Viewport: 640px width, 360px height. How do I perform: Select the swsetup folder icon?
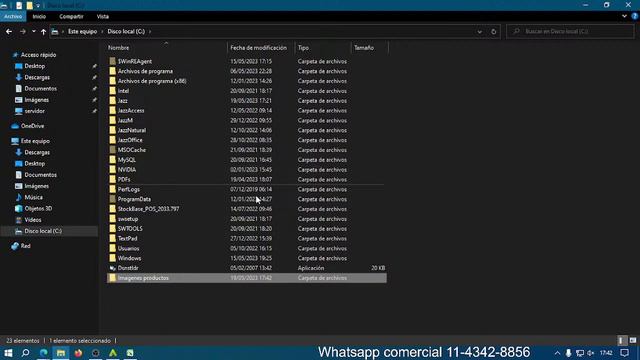[x=113, y=219]
